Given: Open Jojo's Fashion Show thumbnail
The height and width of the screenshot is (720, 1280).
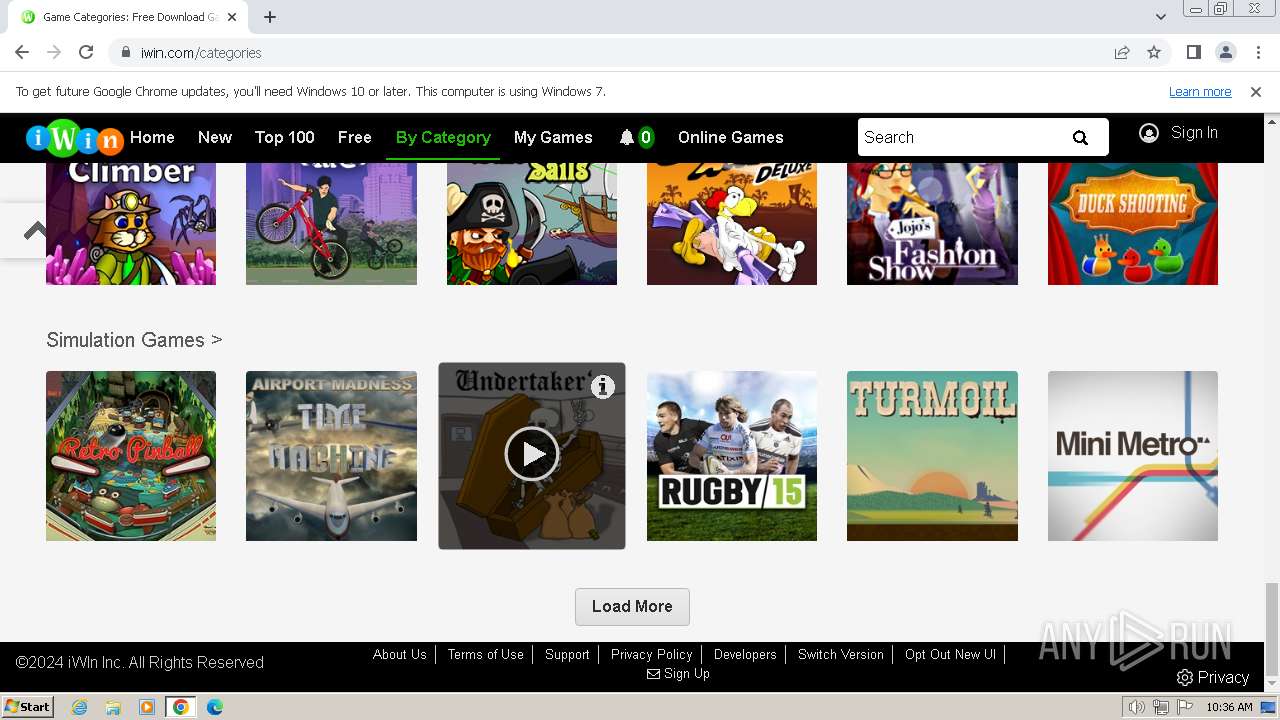Looking at the screenshot, I should click(932, 224).
